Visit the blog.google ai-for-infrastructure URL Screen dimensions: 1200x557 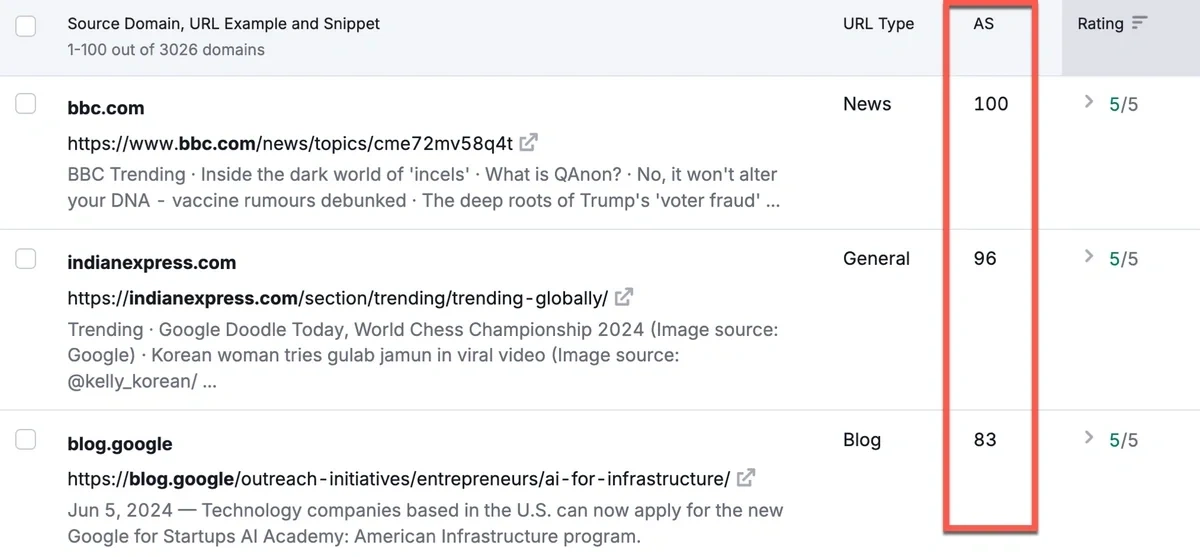click(x=398, y=477)
